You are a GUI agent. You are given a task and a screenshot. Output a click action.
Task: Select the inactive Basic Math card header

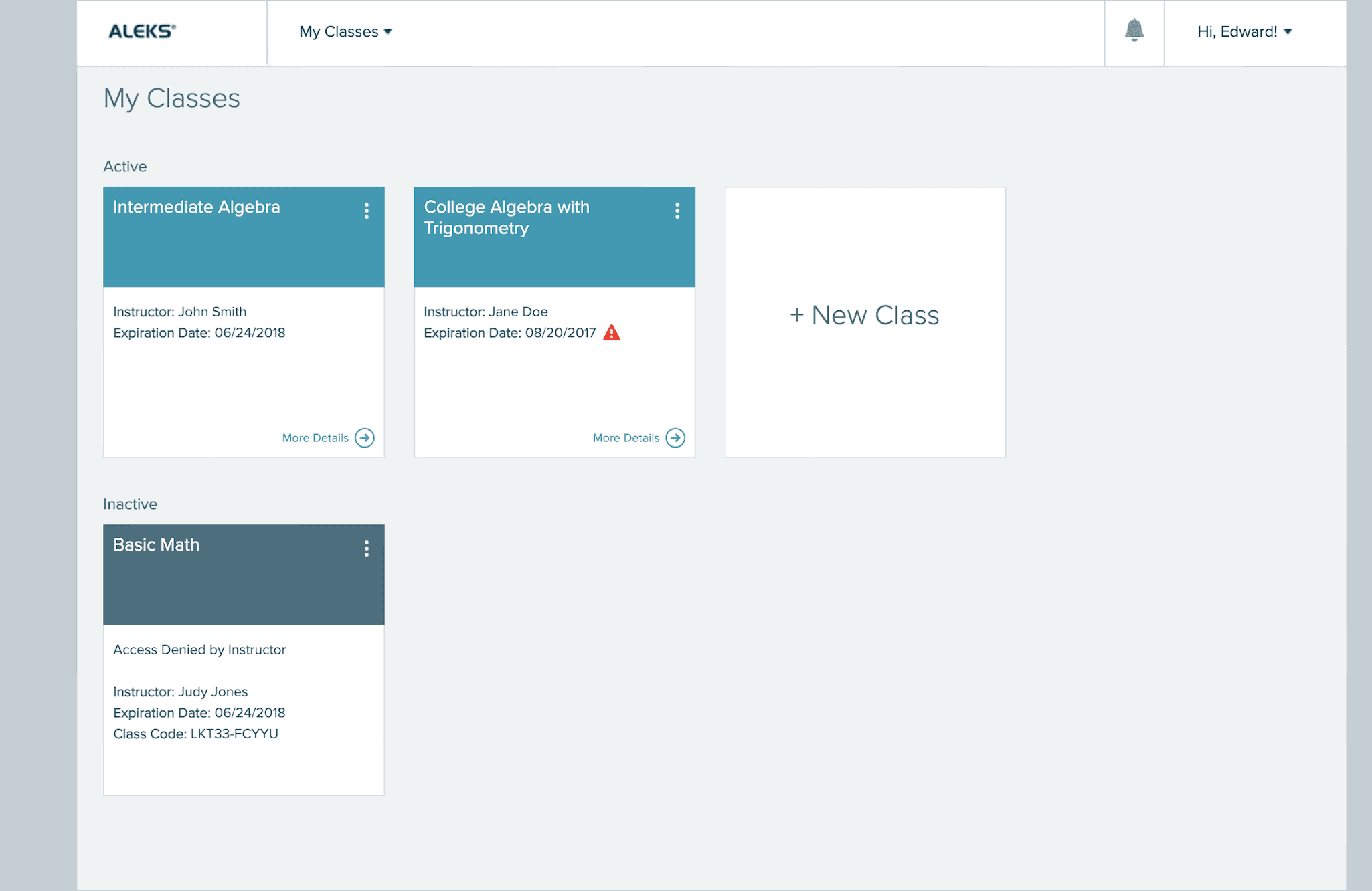pos(231,582)
